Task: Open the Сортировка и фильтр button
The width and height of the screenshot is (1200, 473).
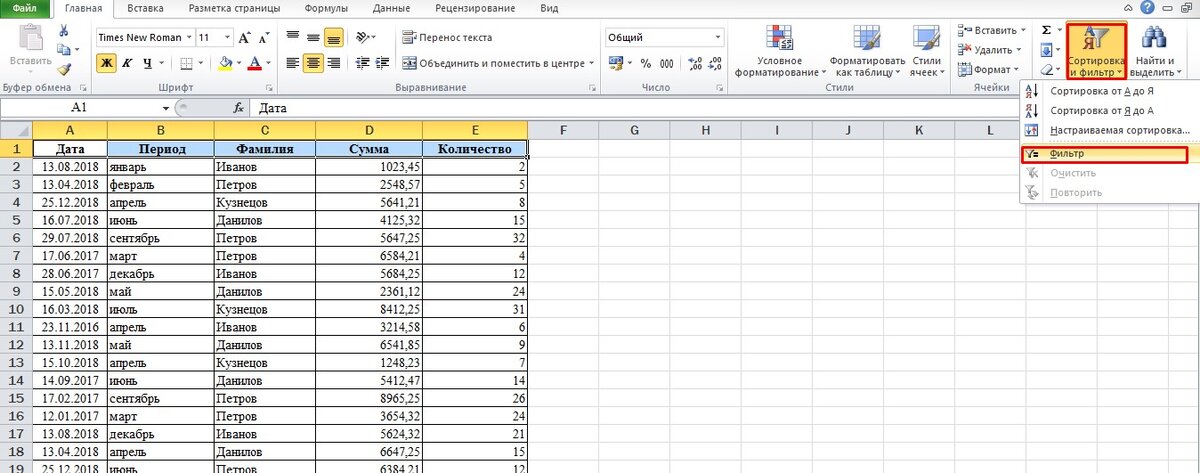Action: coord(1096,50)
